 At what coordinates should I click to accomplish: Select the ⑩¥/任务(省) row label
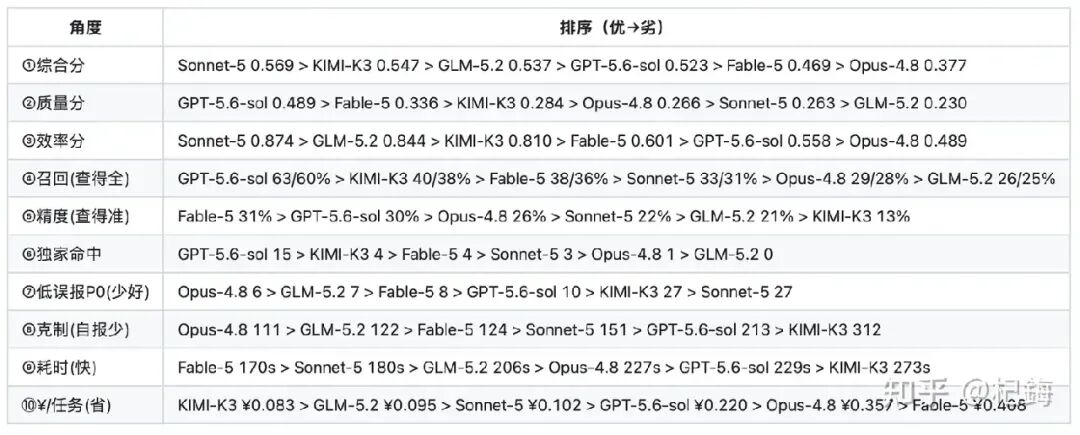(x=66, y=405)
